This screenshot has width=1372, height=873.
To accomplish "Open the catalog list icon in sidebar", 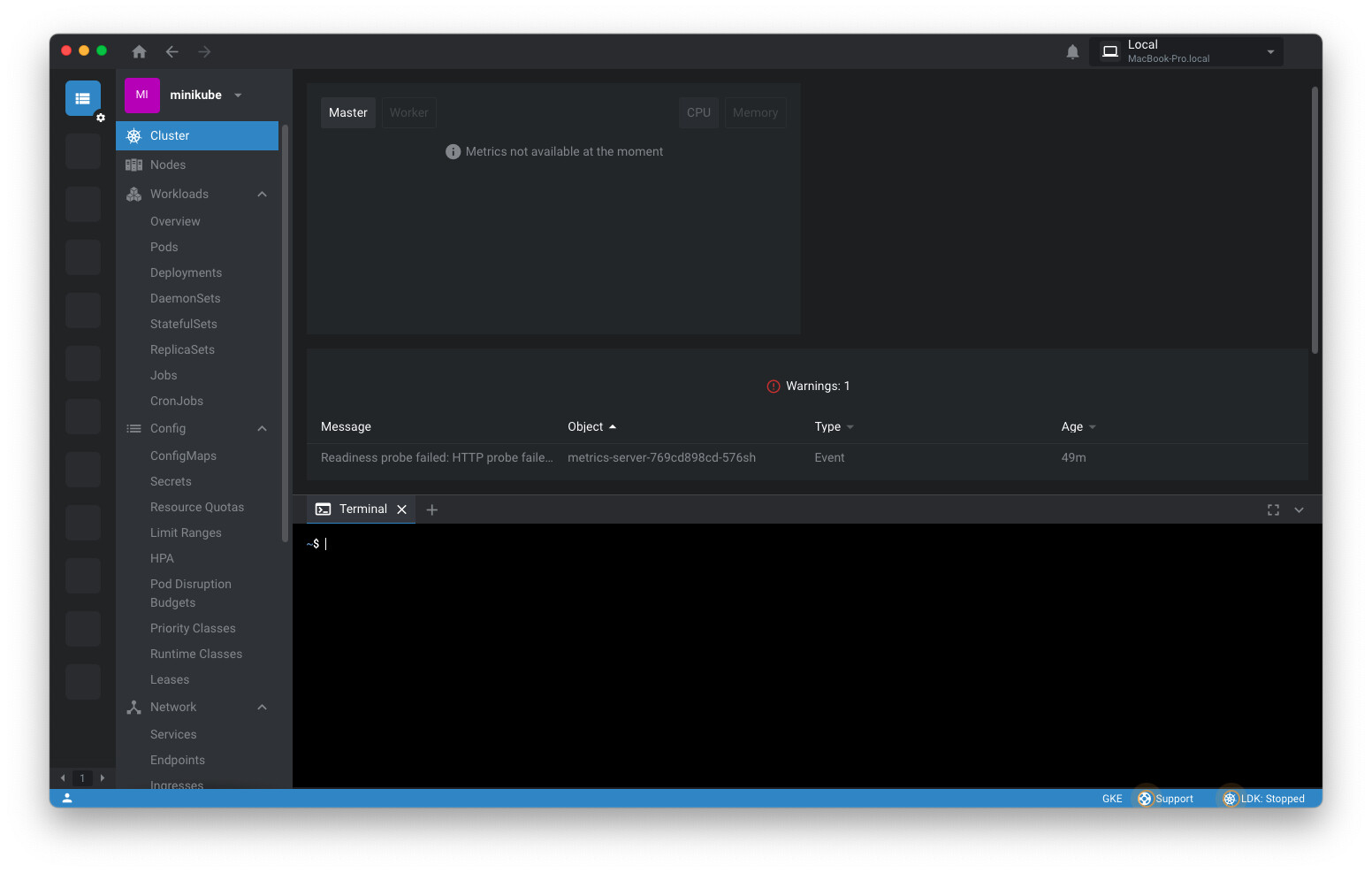I will [83, 98].
